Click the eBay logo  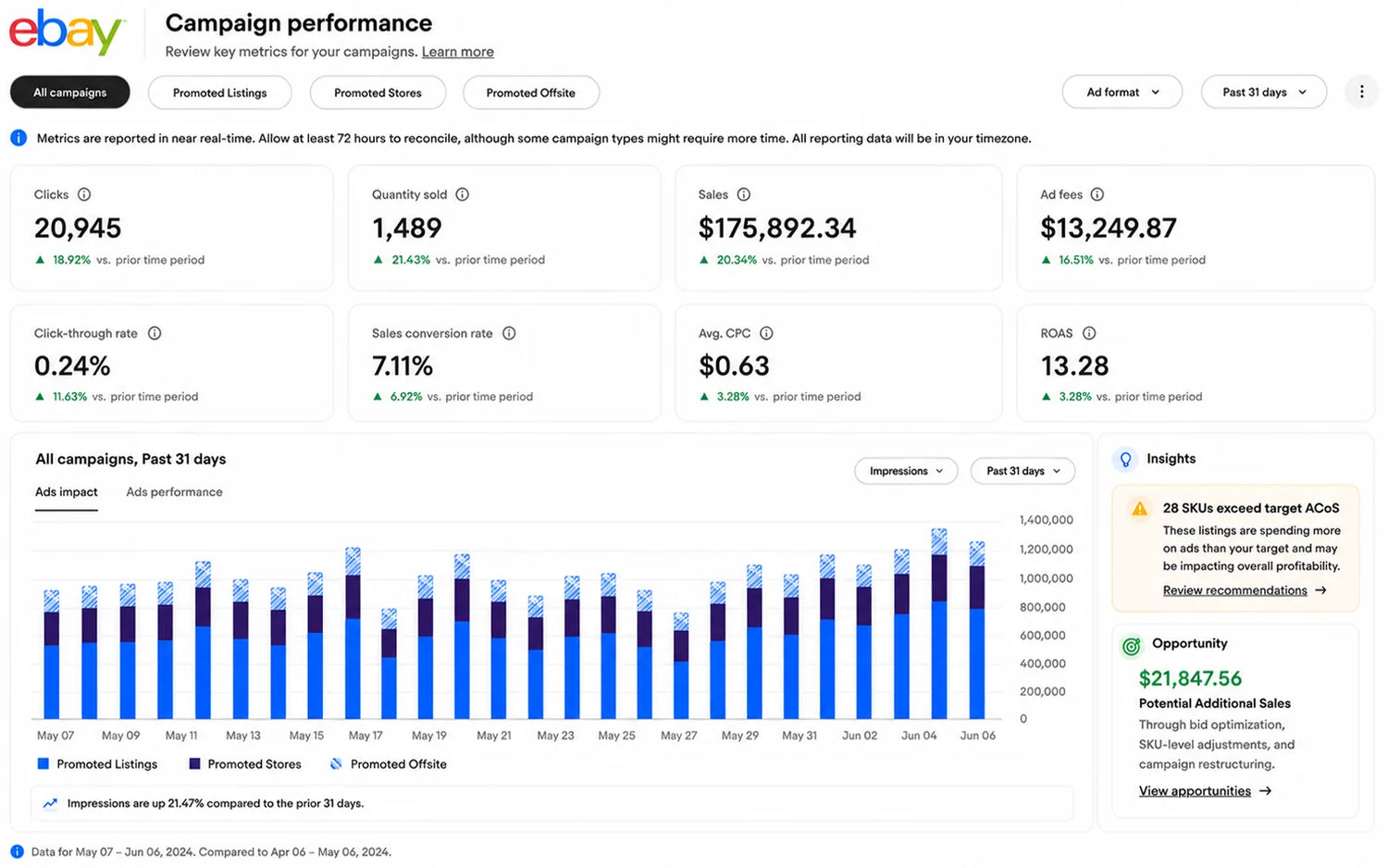(x=66, y=32)
